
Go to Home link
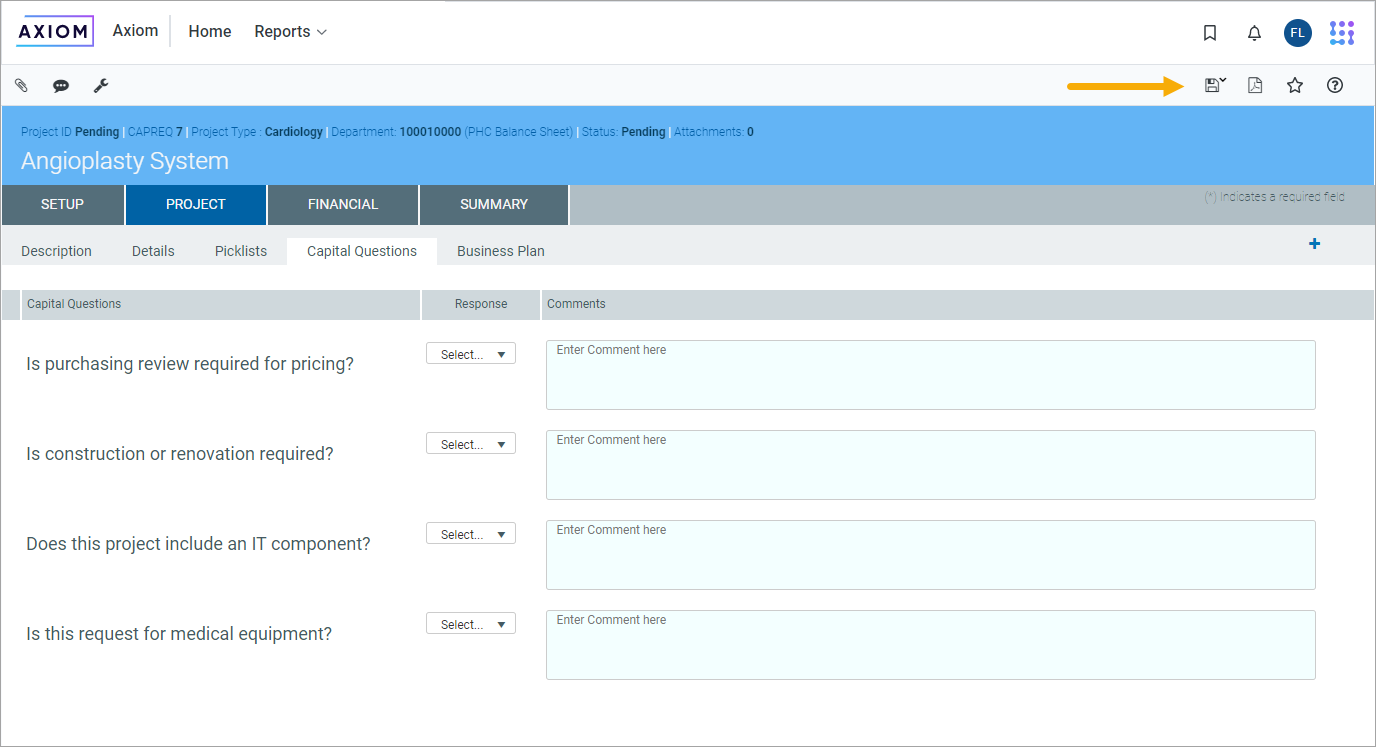[x=210, y=32]
